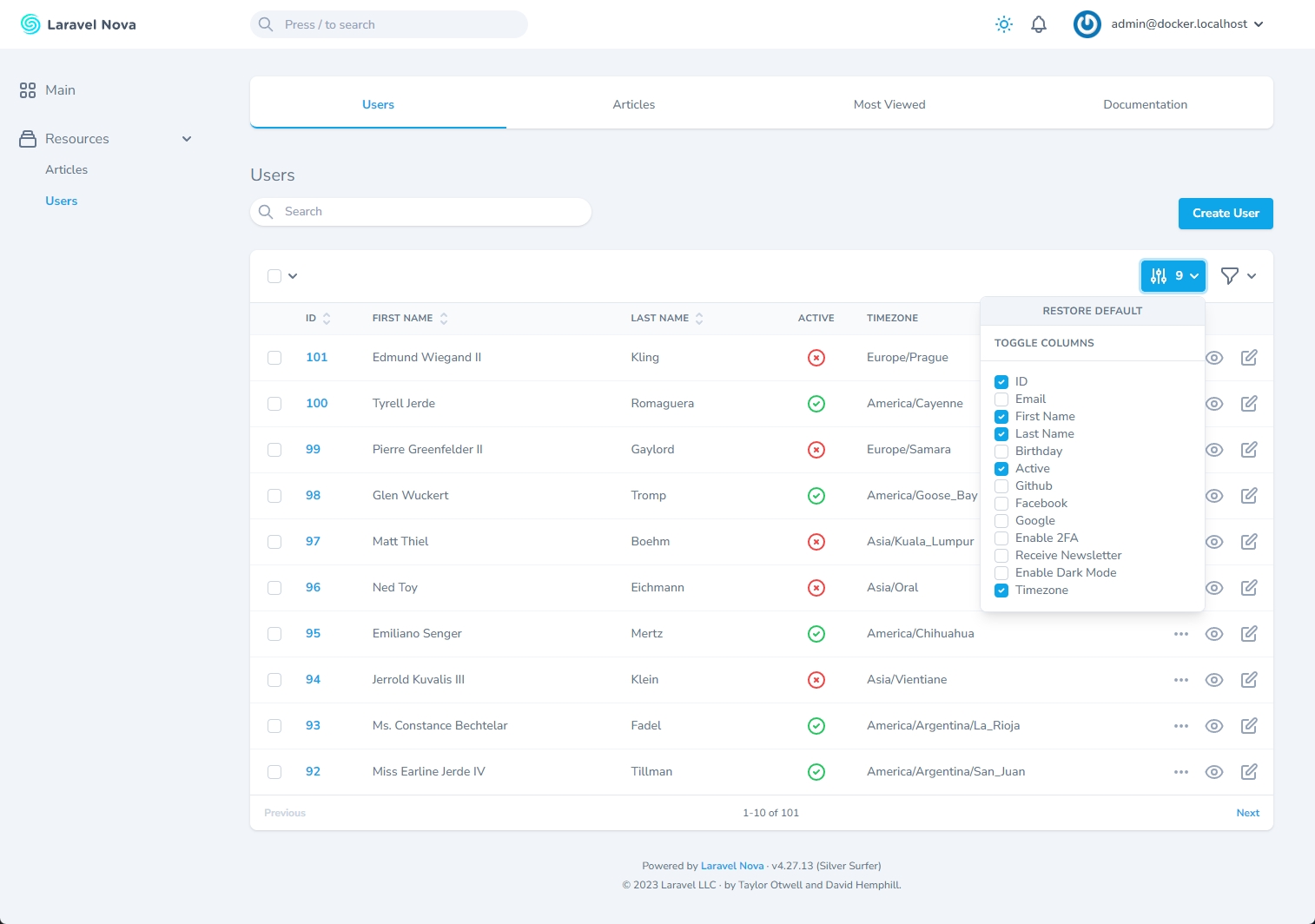Open the filter funnel icon

[x=1237, y=275]
